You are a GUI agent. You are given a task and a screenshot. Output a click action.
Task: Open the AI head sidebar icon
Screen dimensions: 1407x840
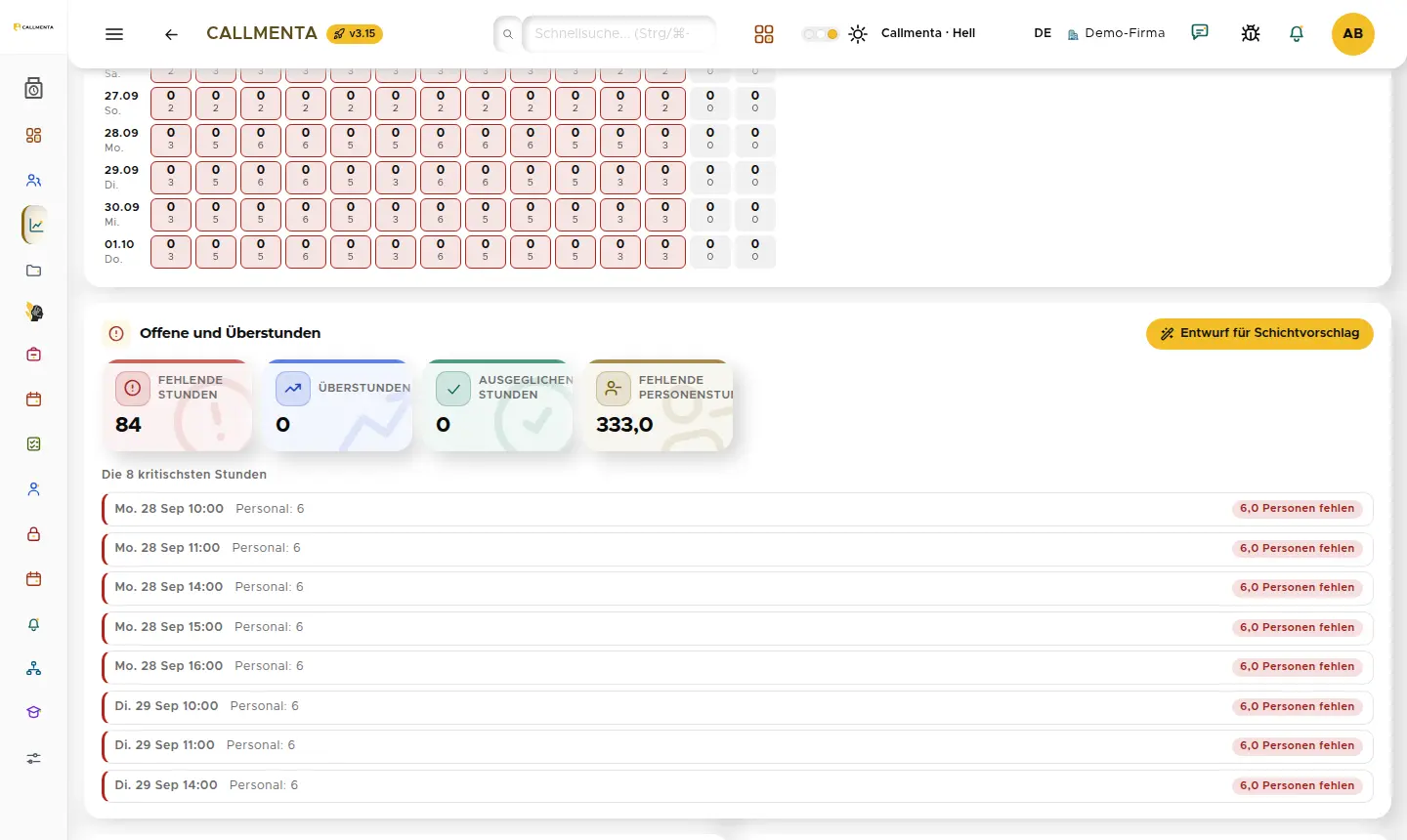coord(34,313)
